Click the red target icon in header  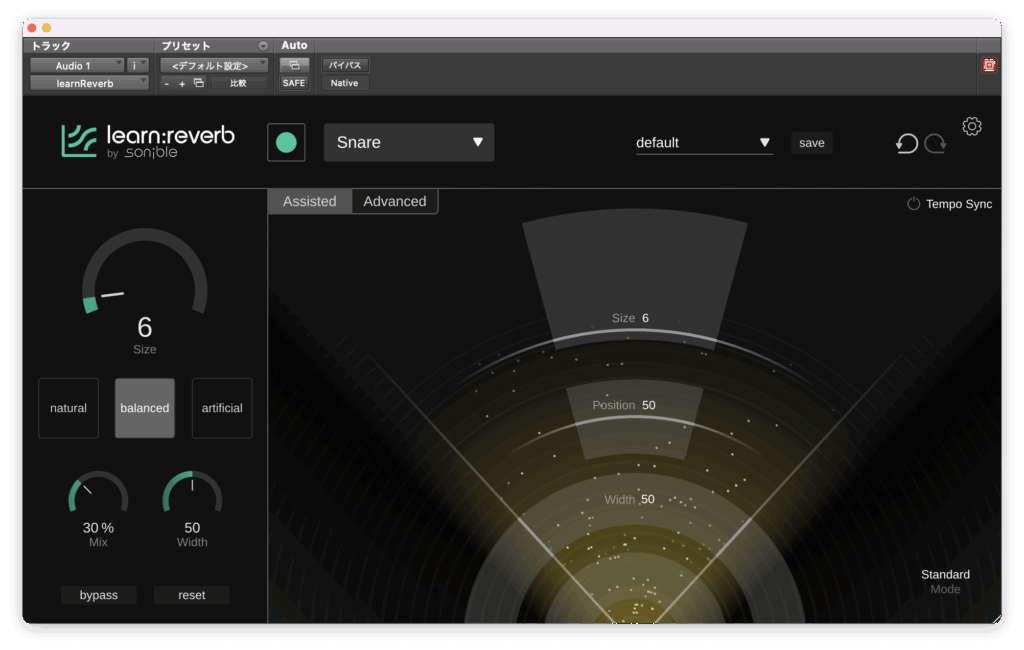point(989,65)
